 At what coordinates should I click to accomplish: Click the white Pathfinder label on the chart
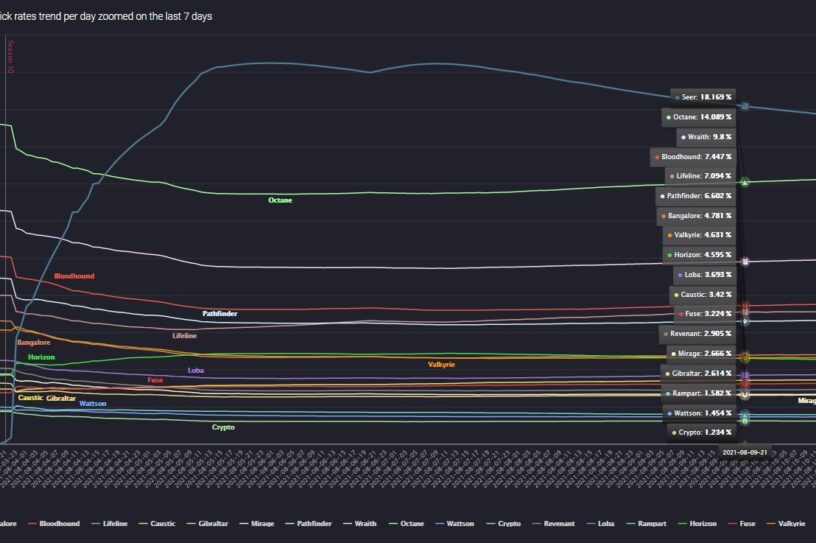(220, 313)
